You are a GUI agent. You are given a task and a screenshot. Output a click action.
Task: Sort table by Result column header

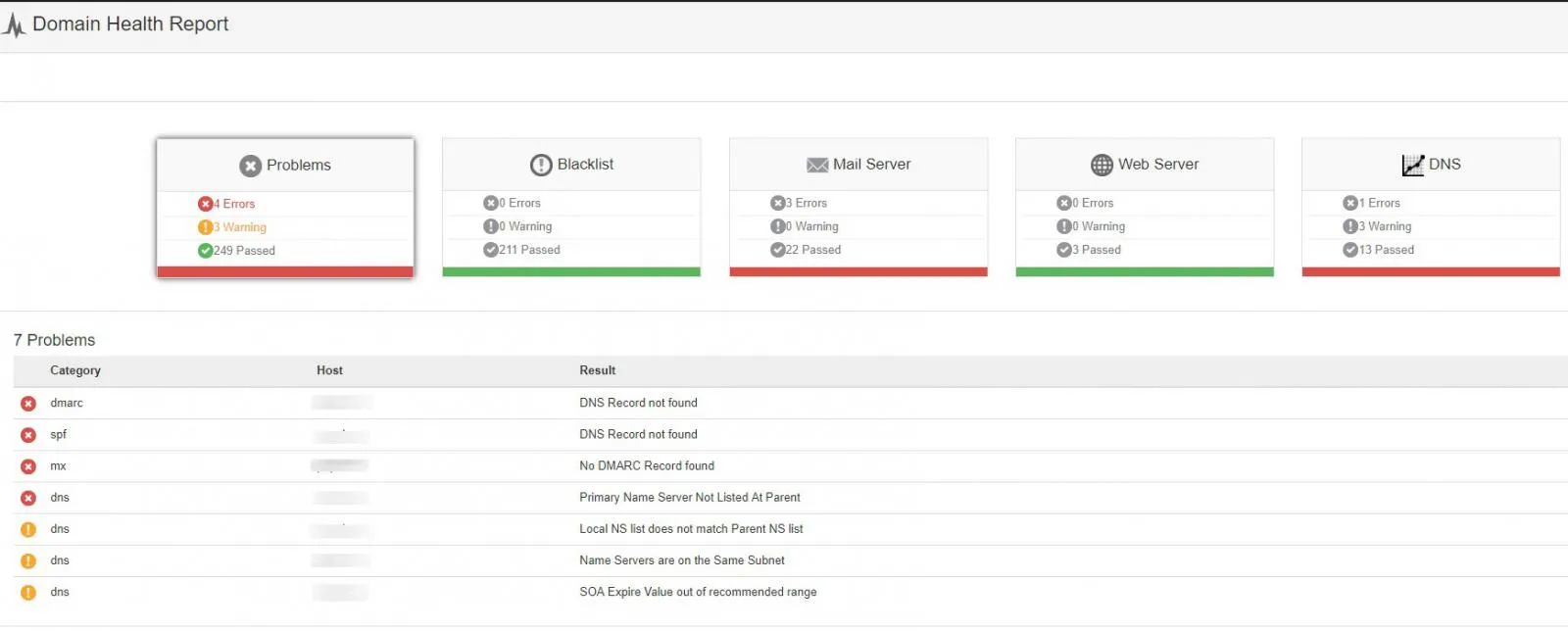pos(597,370)
